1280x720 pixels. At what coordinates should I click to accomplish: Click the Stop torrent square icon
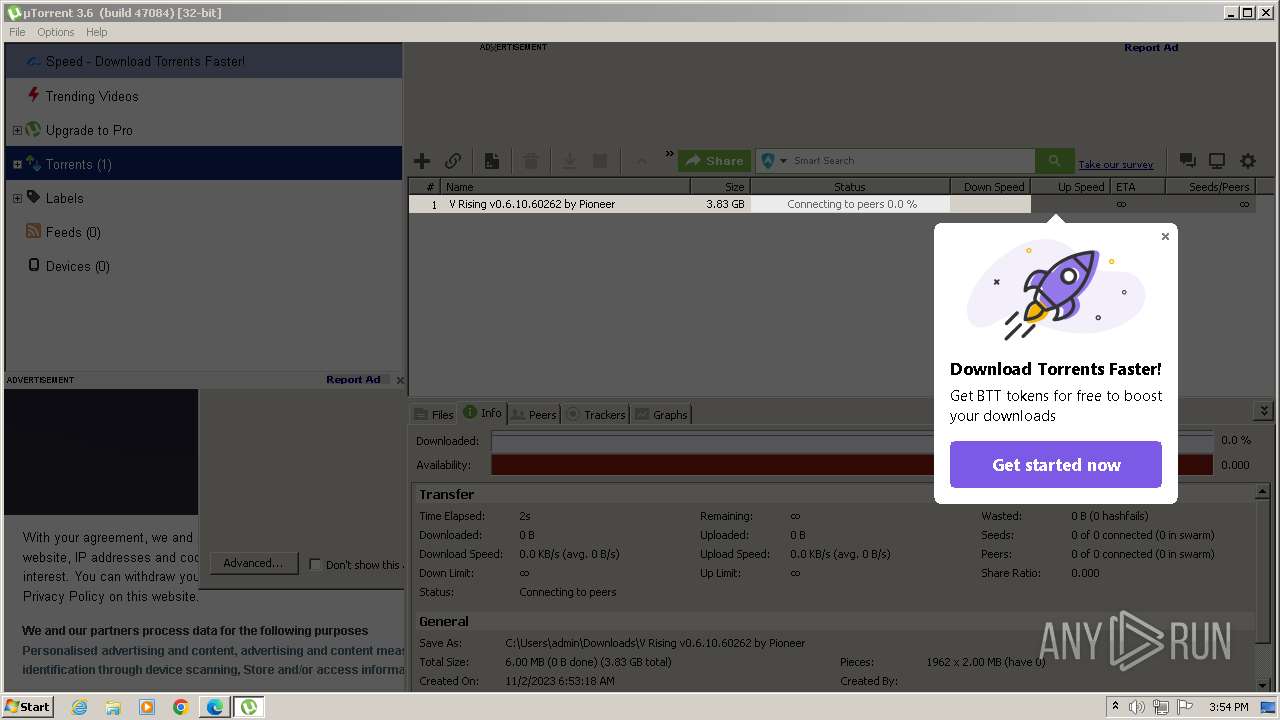point(600,161)
